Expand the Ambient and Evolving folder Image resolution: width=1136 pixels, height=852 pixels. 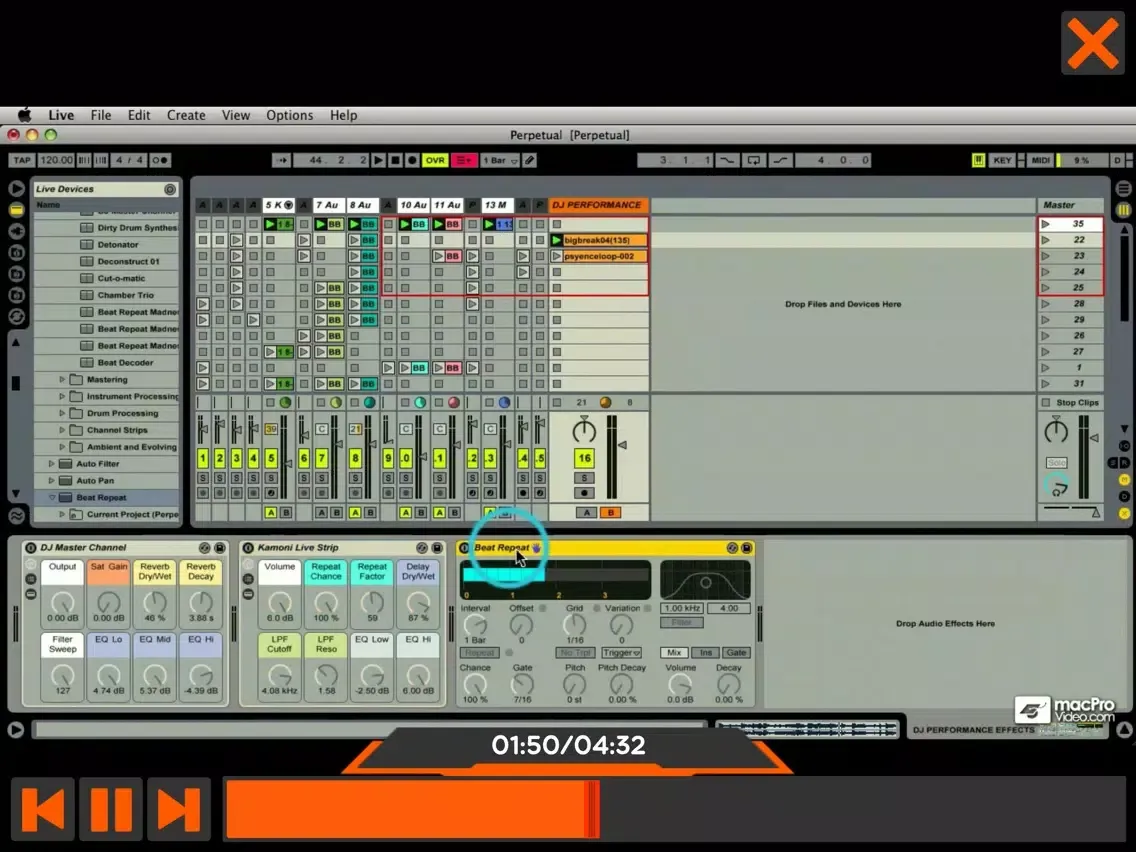(x=62, y=447)
